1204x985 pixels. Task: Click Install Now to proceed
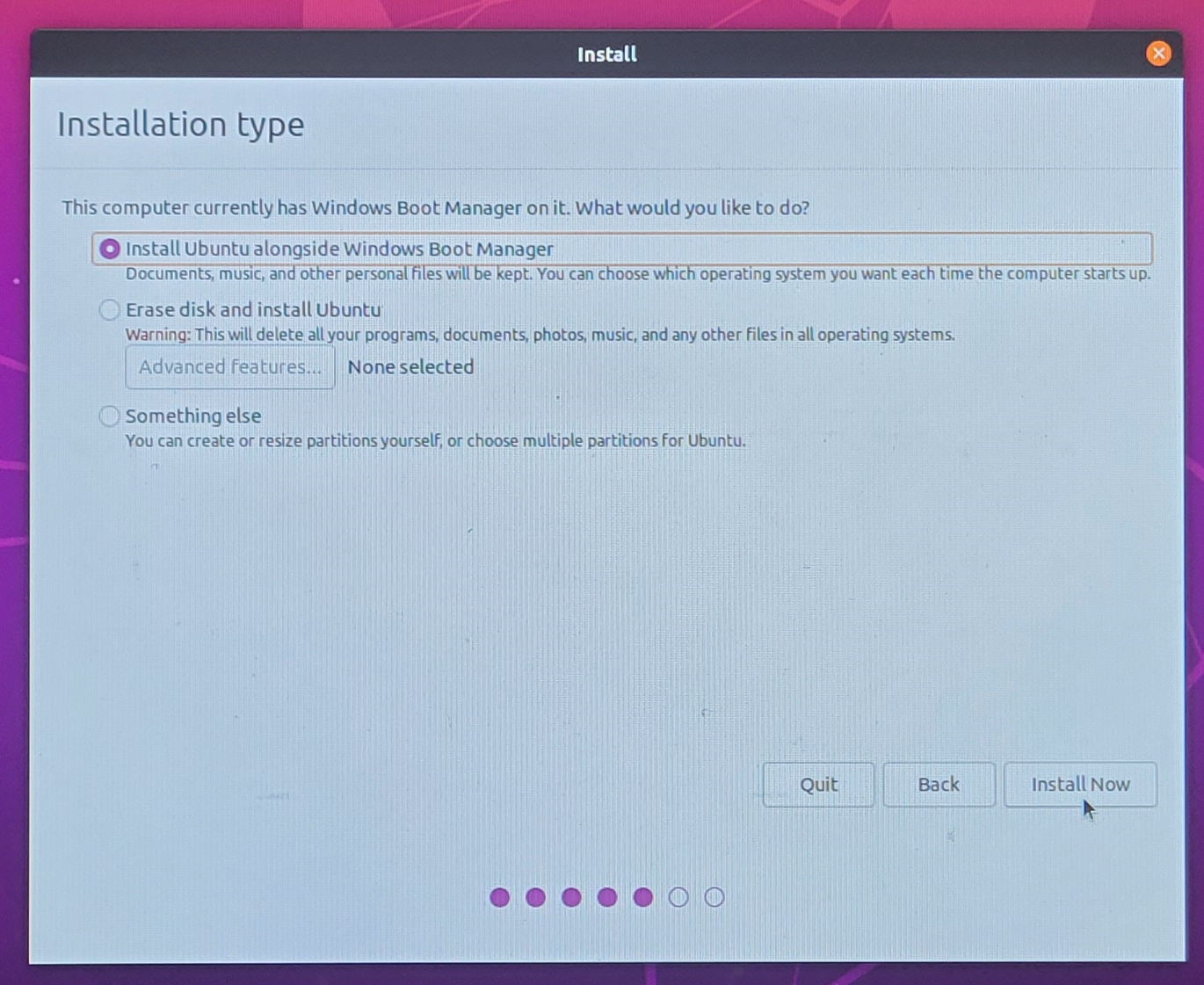click(x=1080, y=784)
